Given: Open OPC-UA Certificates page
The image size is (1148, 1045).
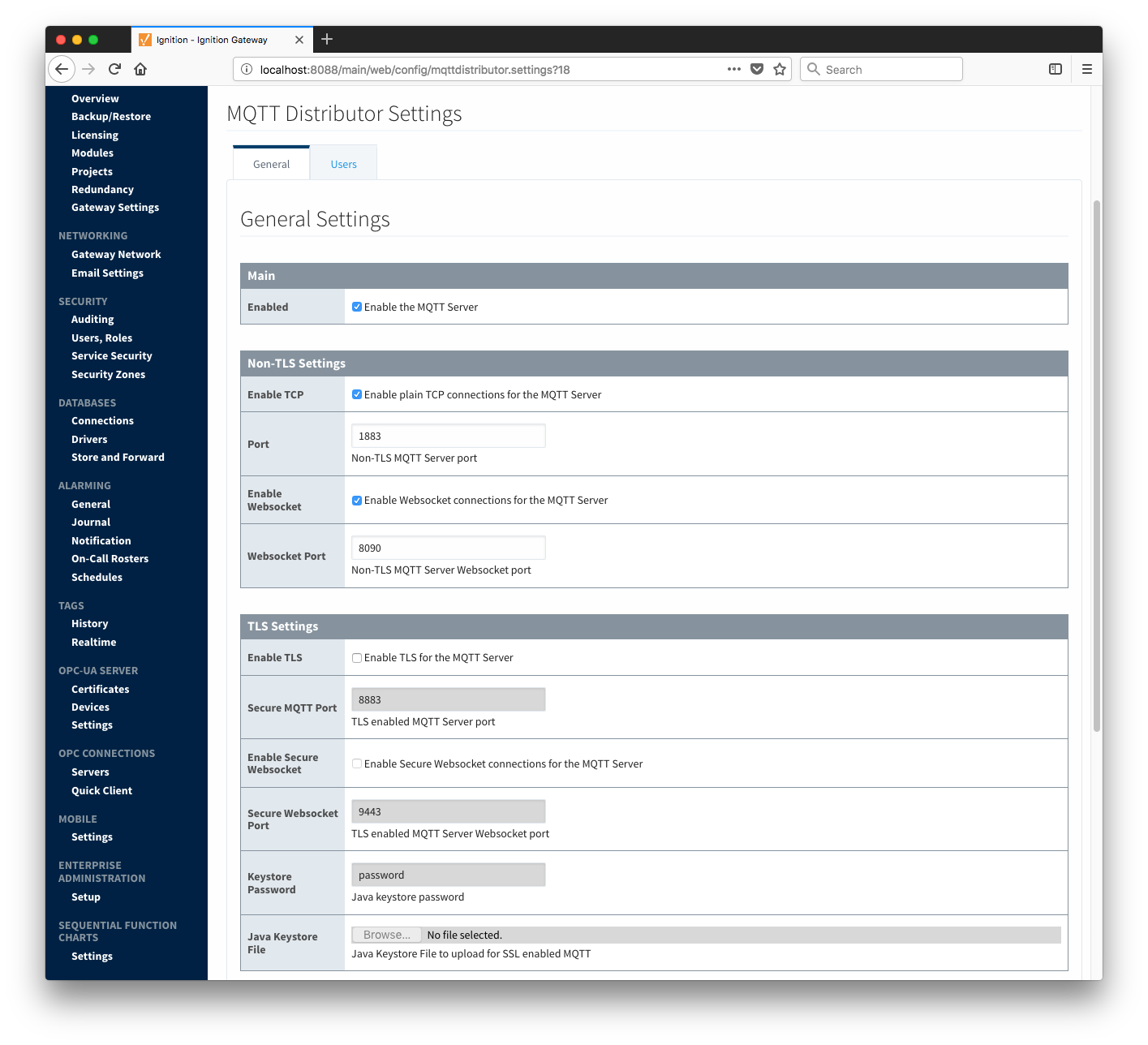Looking at the screenshot, I should click(x=100, y=690).
